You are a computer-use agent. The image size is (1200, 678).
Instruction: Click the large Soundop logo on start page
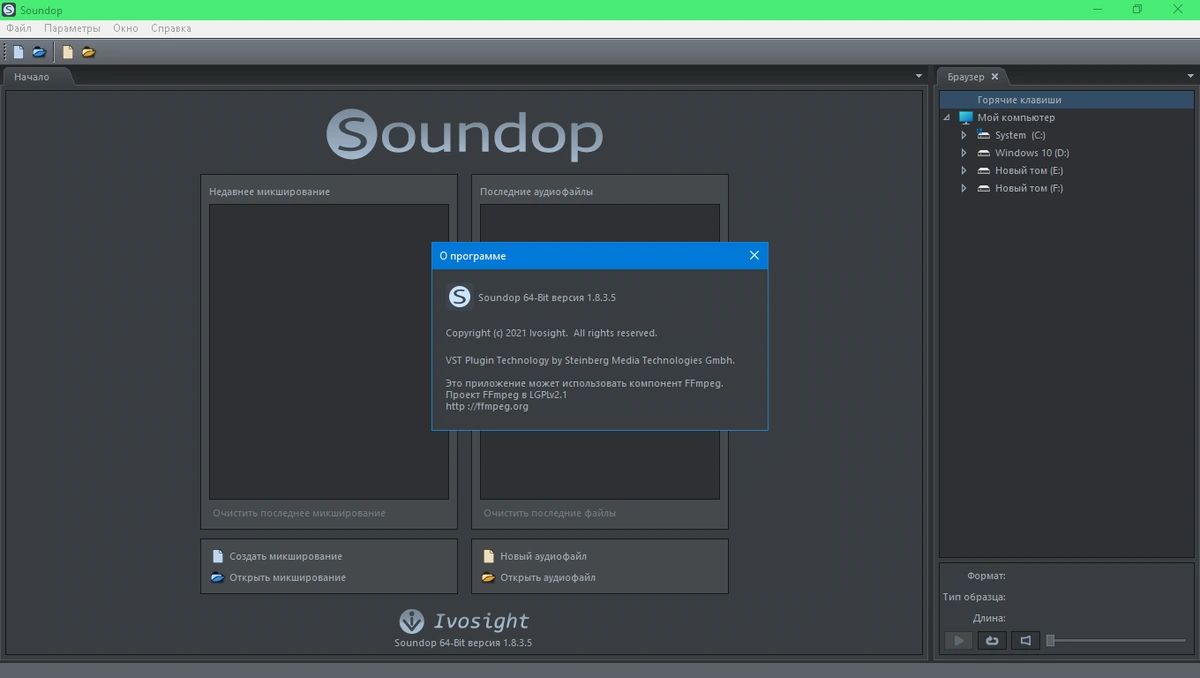pyautogui.click(x=465, y=134)
